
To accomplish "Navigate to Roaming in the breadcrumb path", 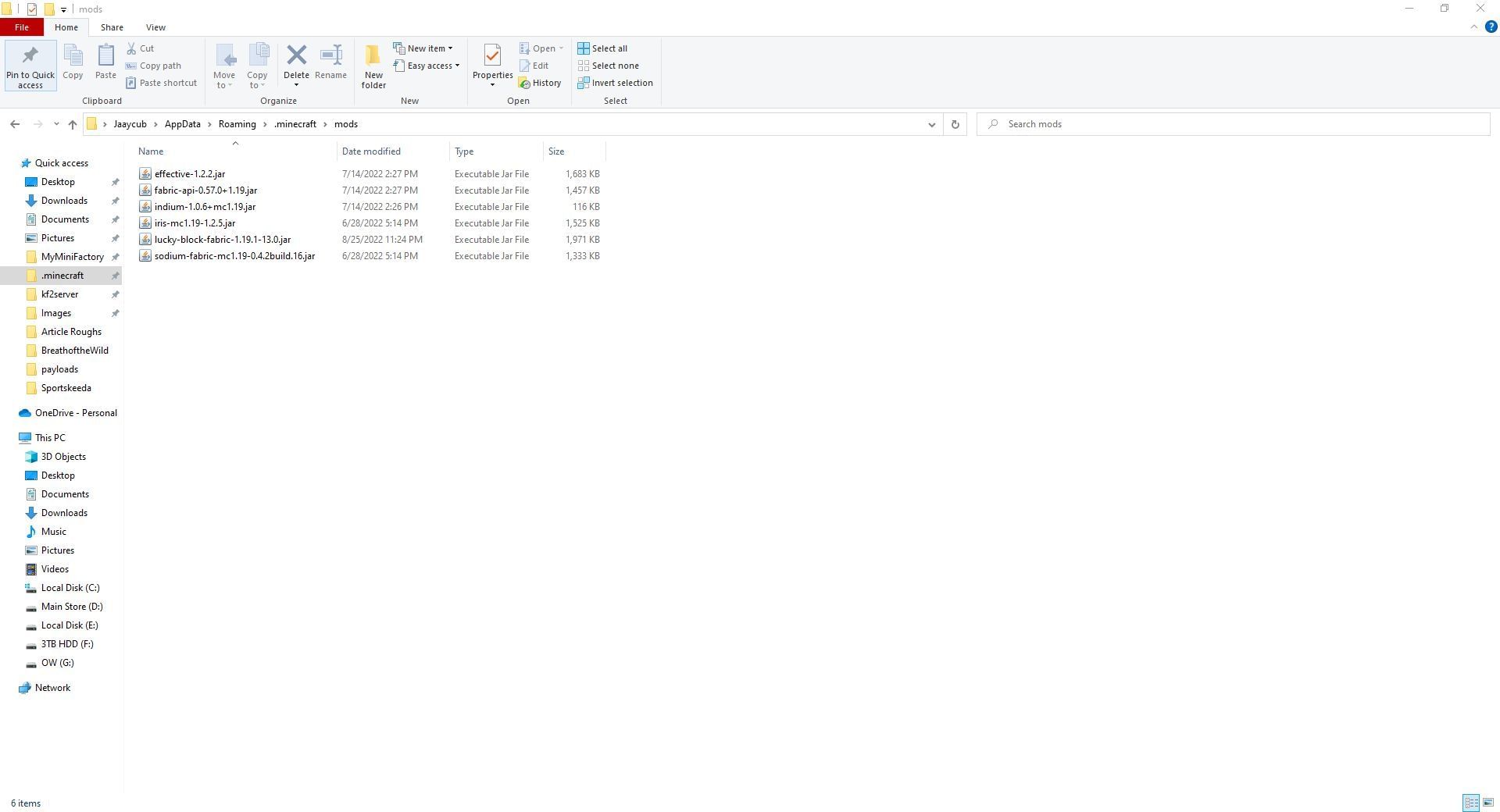I will [x=237, y=124].
